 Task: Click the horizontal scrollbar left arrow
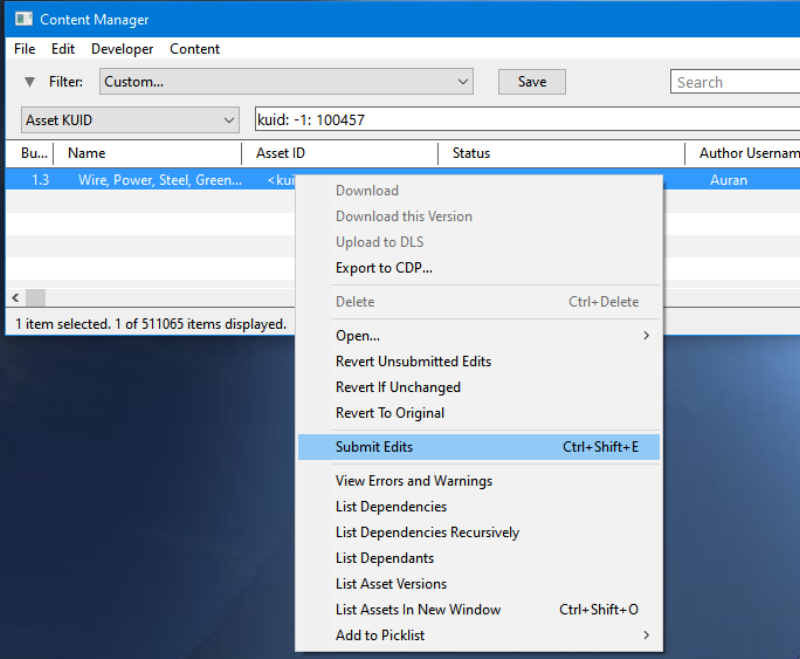[15, 297]
